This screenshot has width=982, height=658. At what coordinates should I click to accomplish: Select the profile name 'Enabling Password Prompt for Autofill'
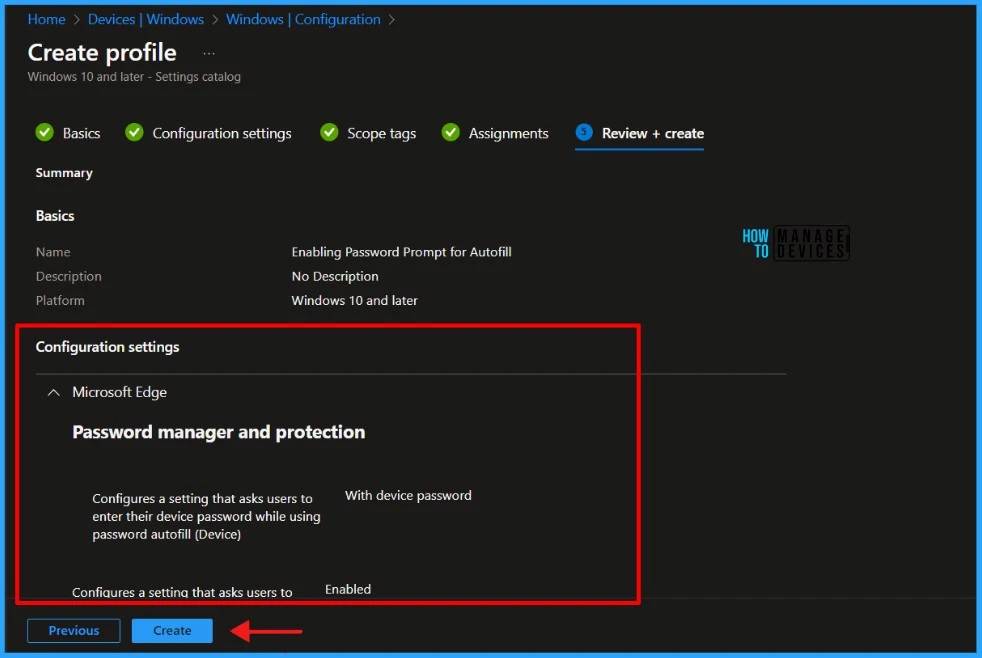click(401, 252)
